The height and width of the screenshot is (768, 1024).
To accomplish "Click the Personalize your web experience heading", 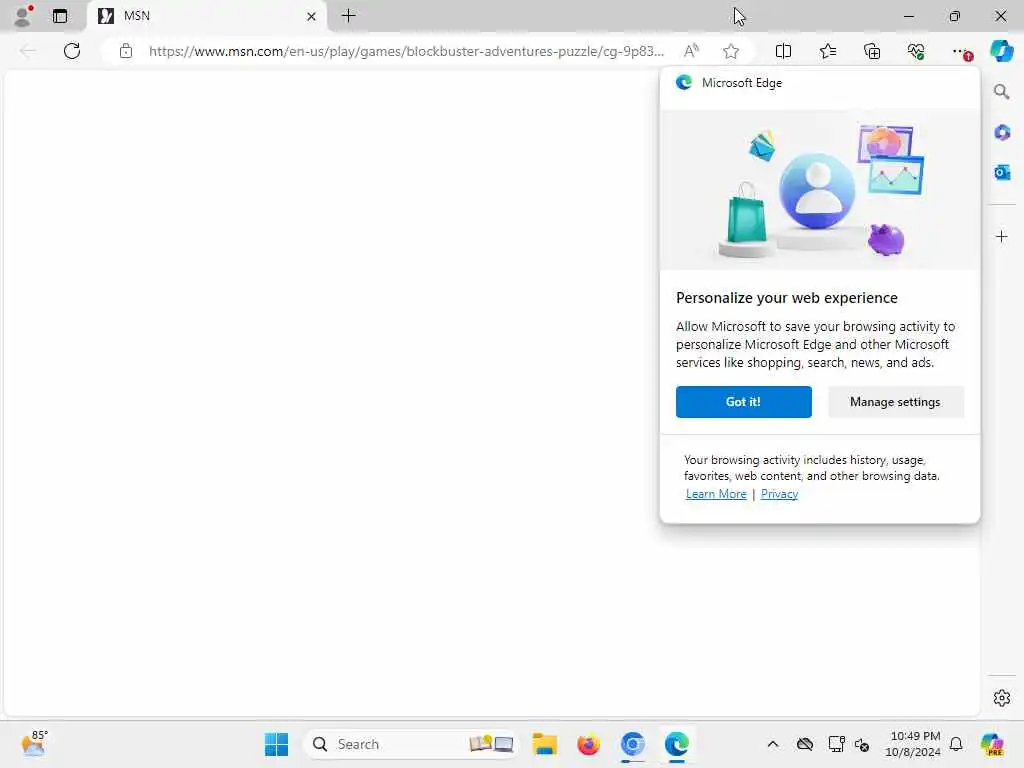I will click(786, 298).
